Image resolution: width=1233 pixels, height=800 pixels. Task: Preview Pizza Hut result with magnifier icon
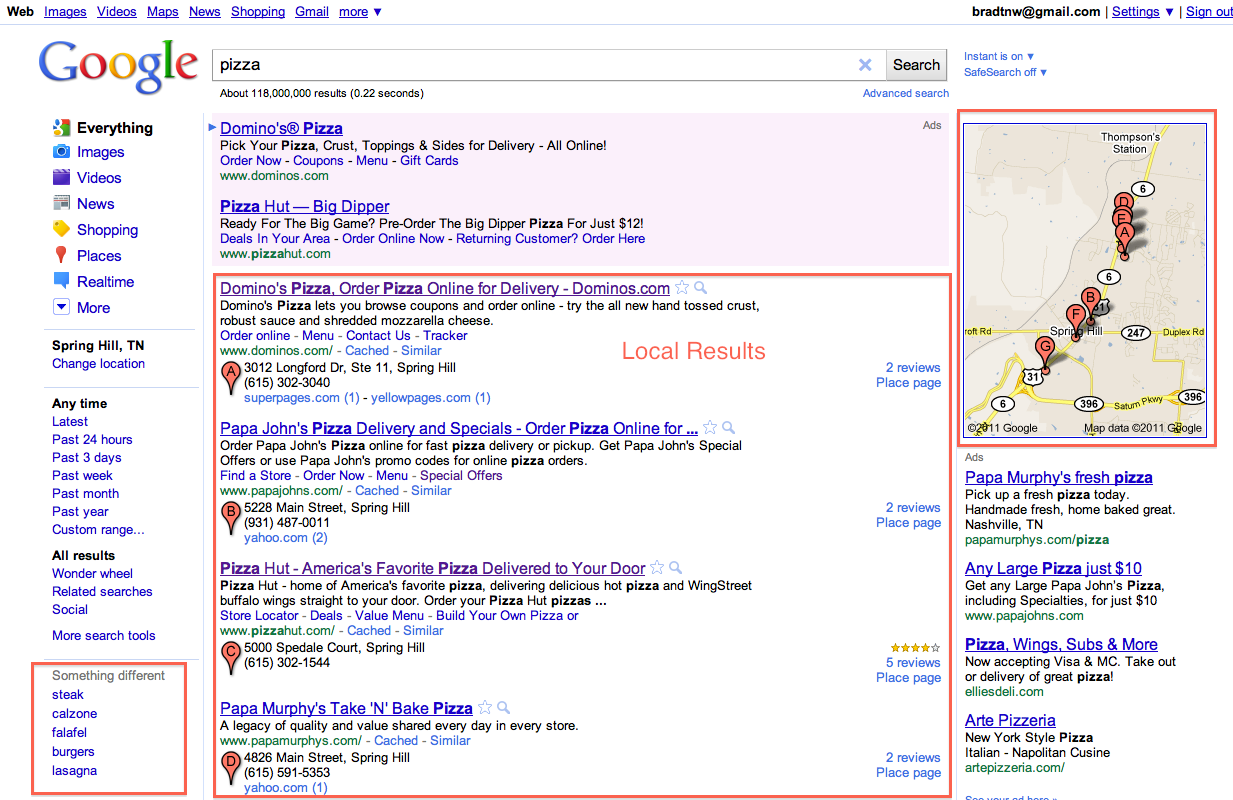tap(677, 568)
